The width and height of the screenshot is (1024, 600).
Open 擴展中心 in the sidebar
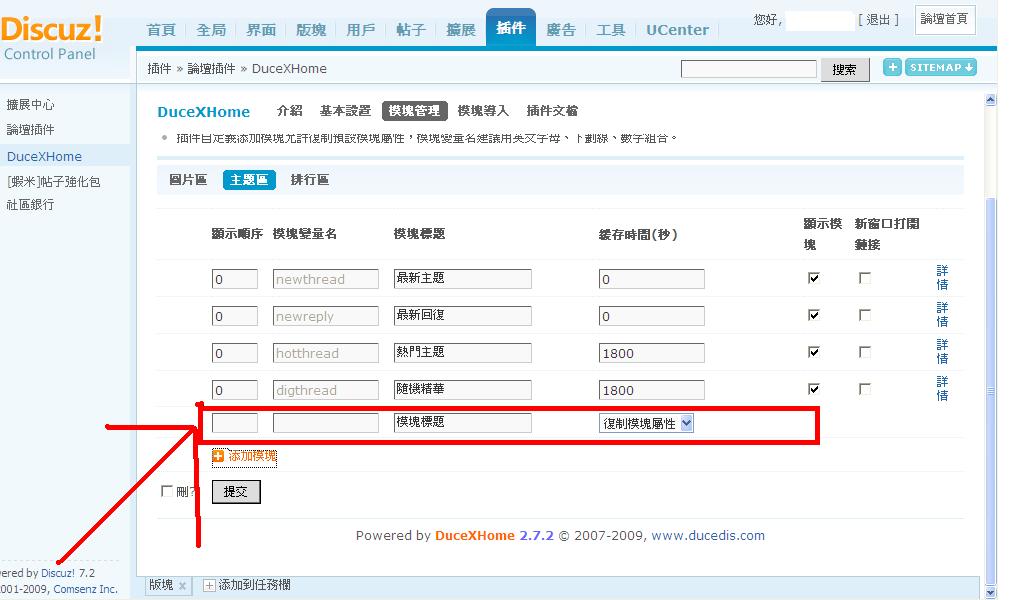coord(31,104)
